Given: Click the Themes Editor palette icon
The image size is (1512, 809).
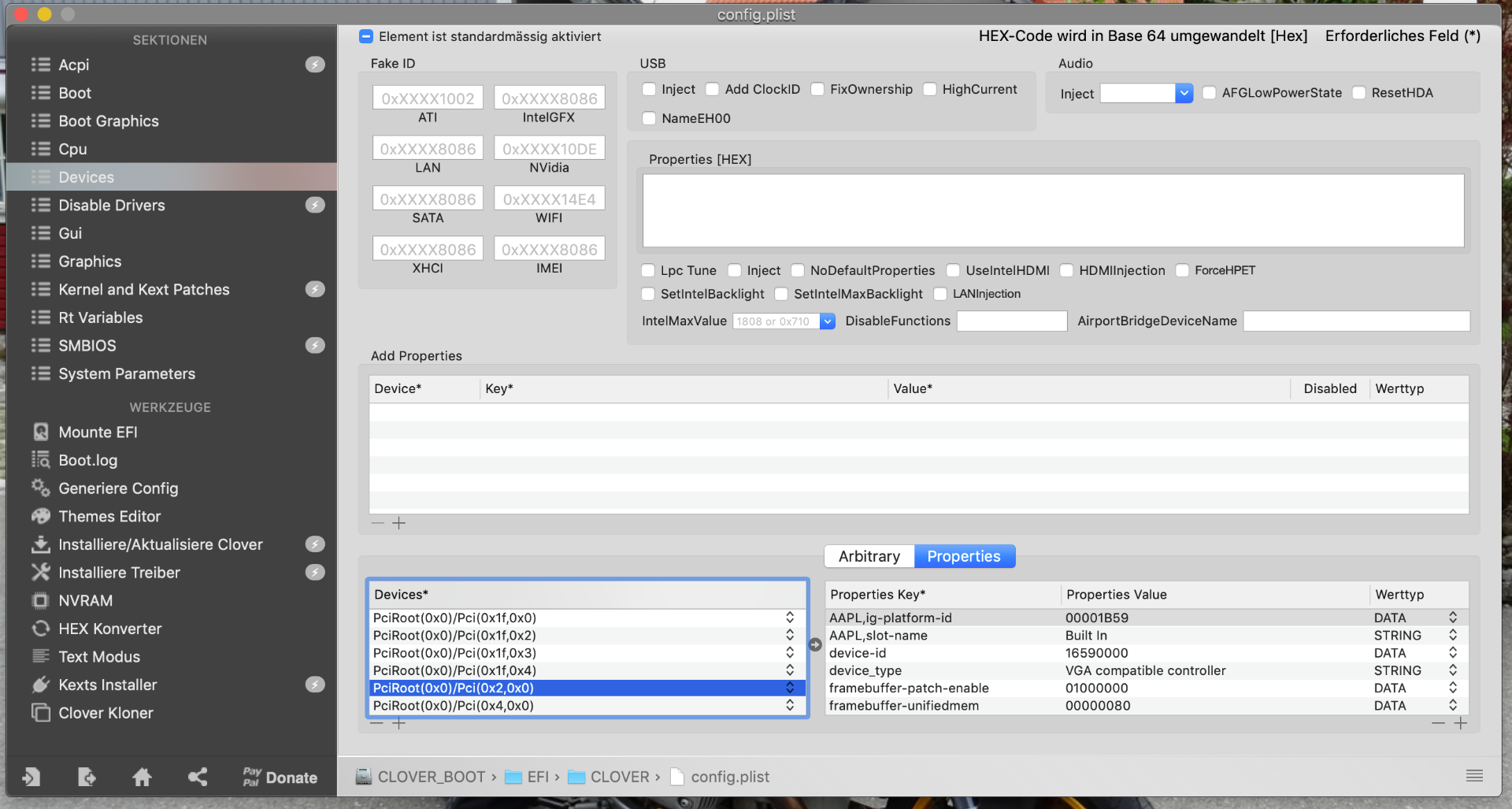Looking at the screenshot, I should click(40, 517).
